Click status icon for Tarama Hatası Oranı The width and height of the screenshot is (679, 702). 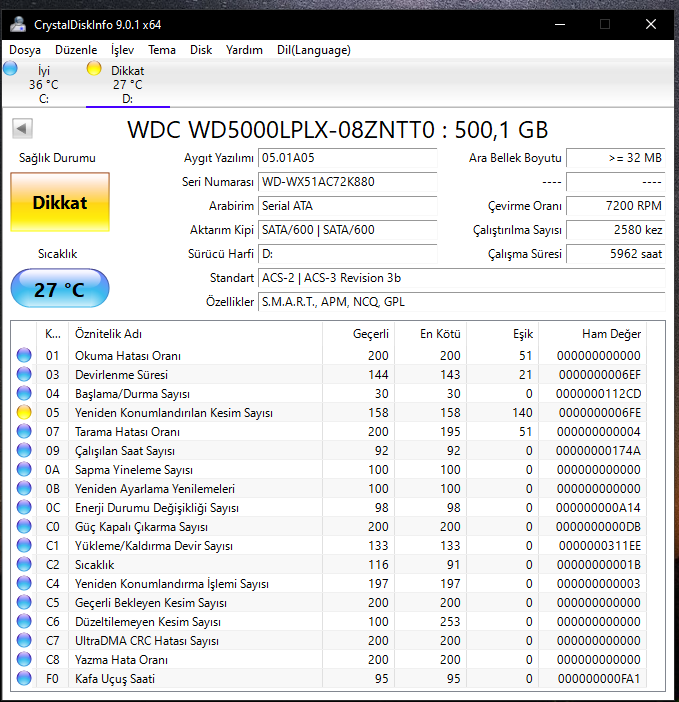click(x=24, y=431)
